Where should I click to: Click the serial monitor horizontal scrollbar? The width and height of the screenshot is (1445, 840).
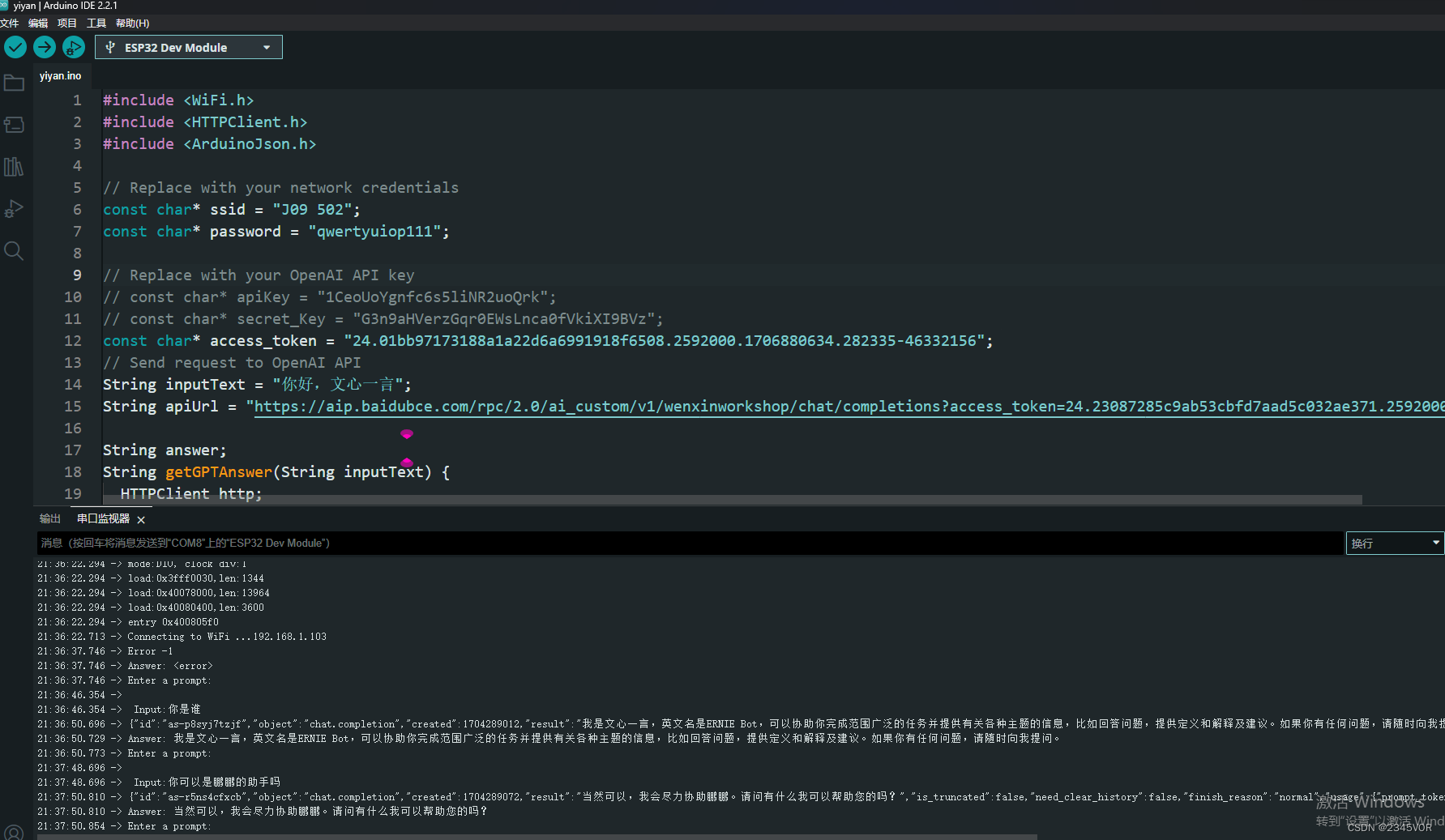[x=537, y=837]
